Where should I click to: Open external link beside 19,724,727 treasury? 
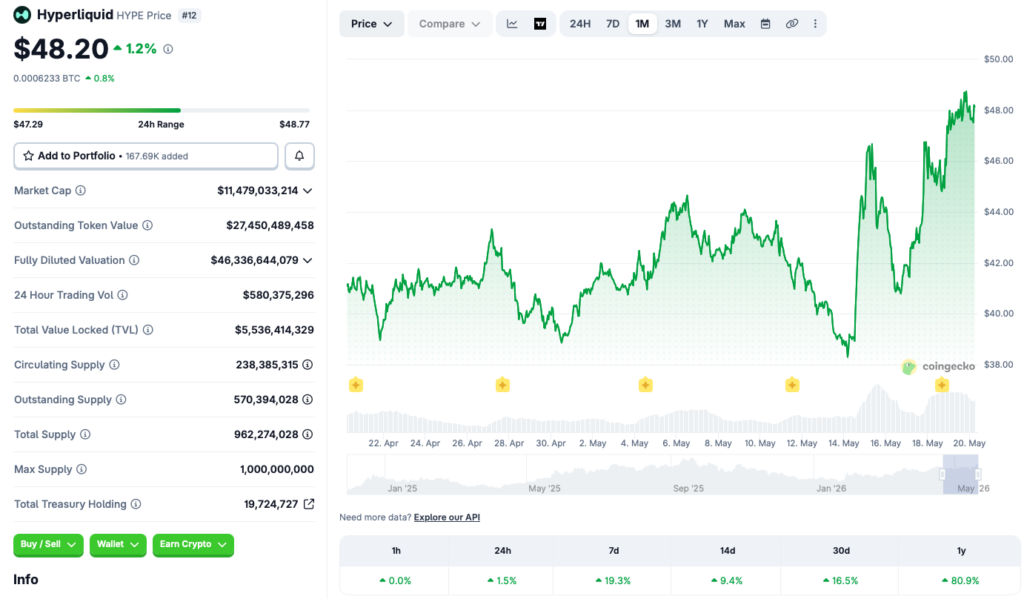(x=309, y=504)
